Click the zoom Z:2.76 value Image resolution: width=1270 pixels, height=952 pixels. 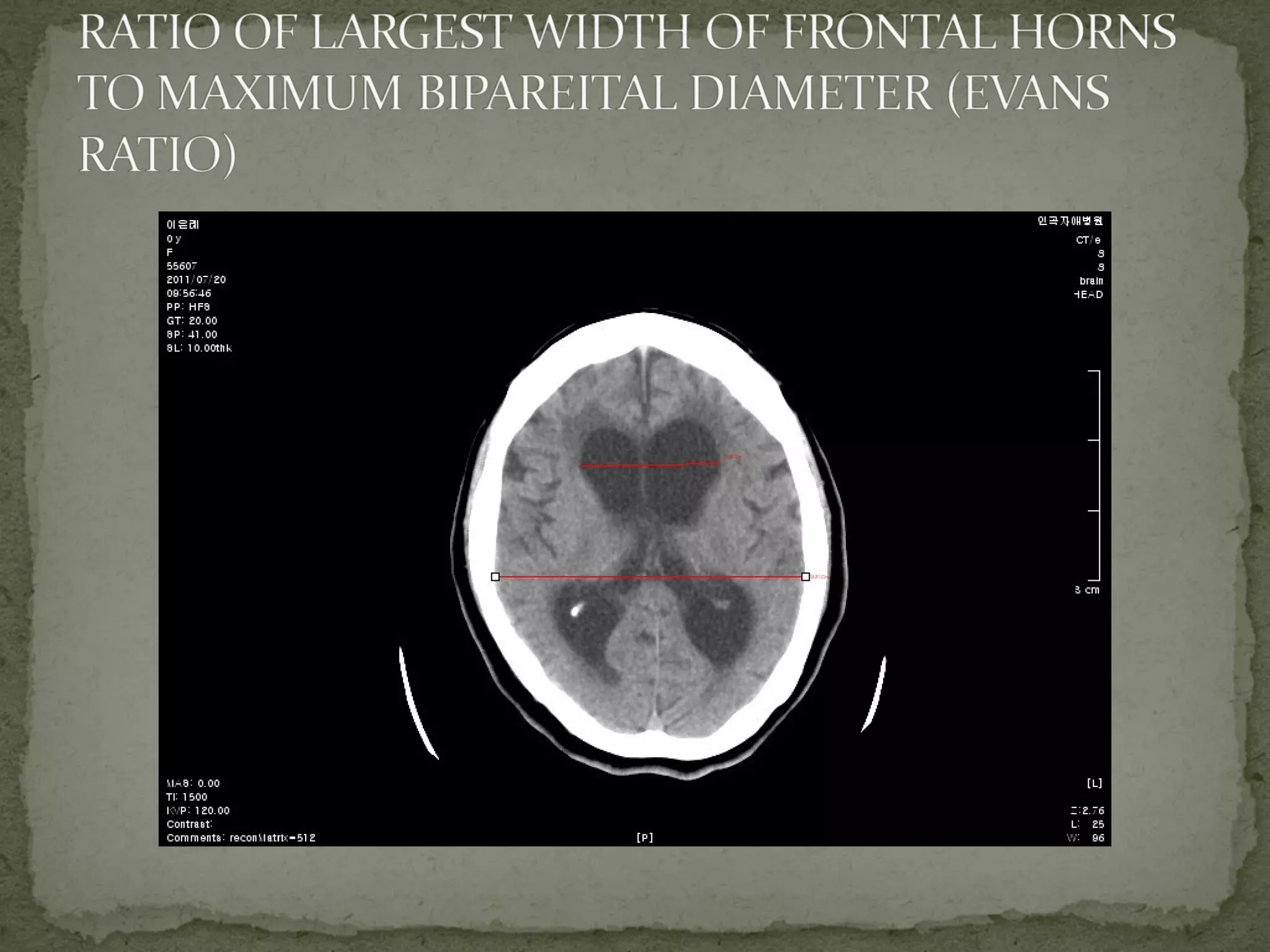(x=1086, y=811)
